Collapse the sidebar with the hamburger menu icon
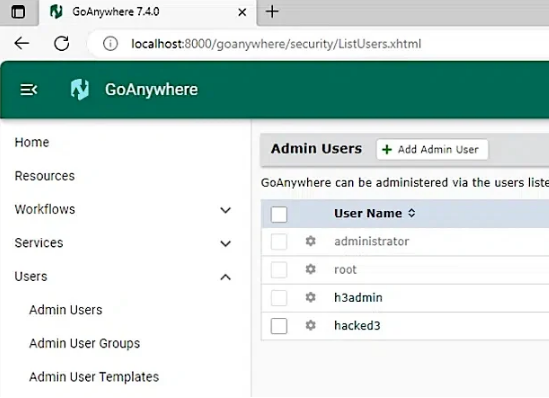This screenshot has height=398, width=549. tap(28, 90)
